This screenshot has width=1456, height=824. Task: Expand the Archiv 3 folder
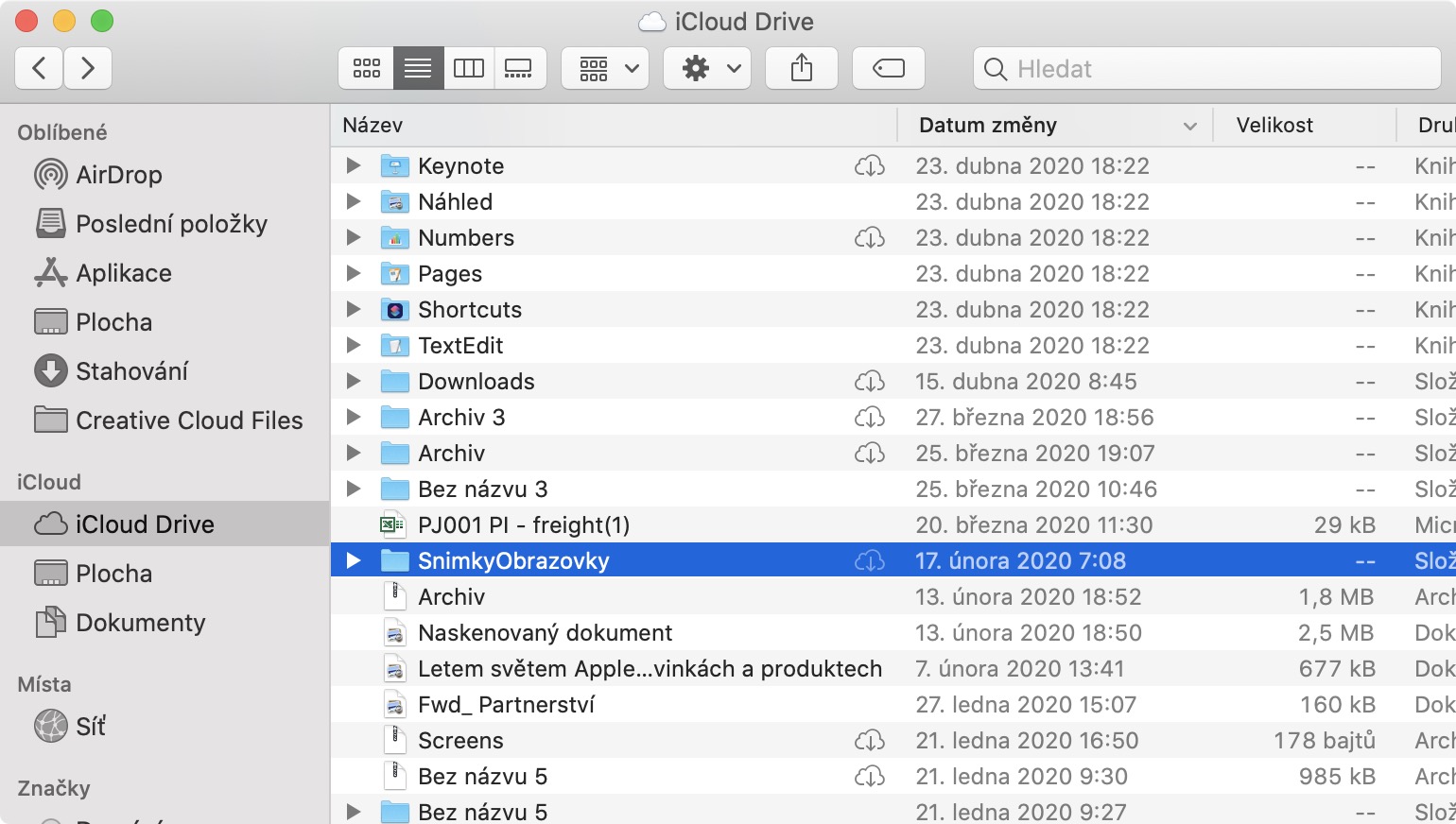(354, 417)
